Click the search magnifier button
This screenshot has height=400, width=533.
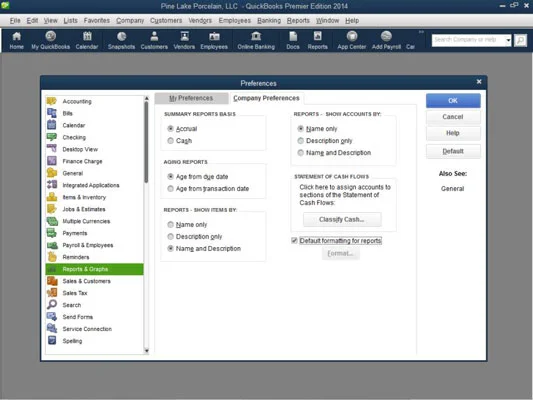(x=520, y=40)
